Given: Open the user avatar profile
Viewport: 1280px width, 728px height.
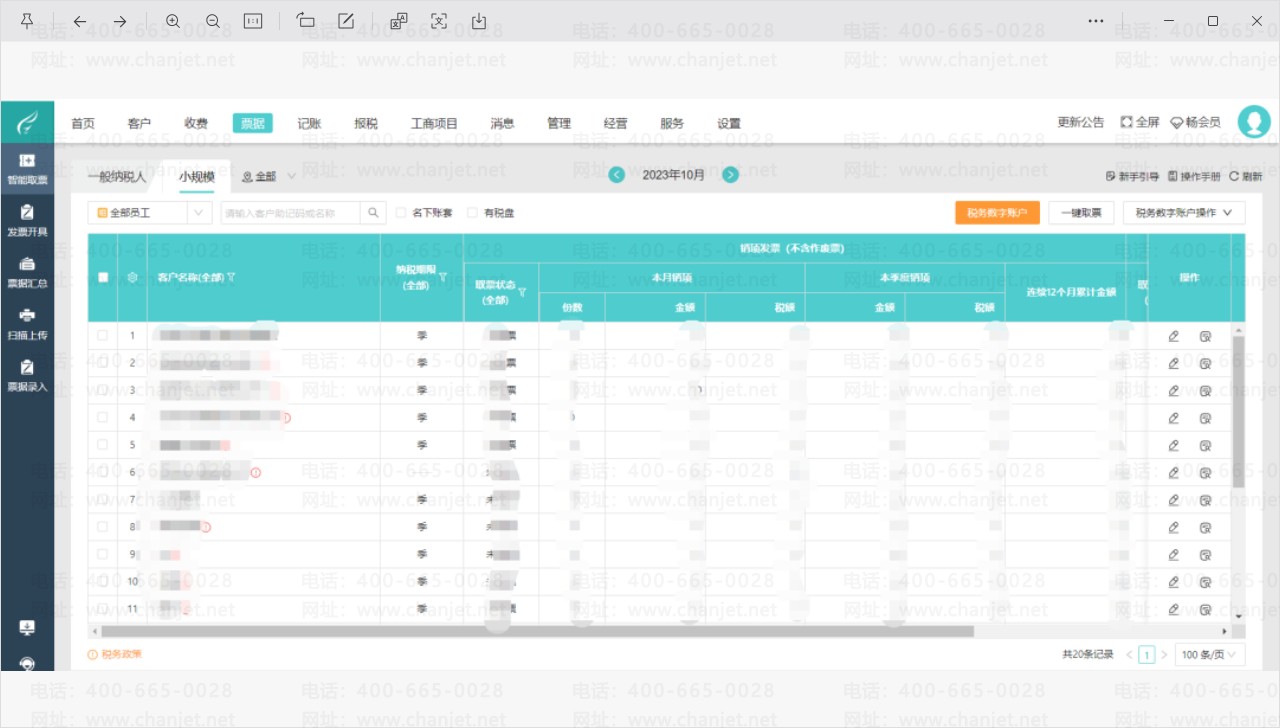Looking at the screenshot, I should 1254,122.
